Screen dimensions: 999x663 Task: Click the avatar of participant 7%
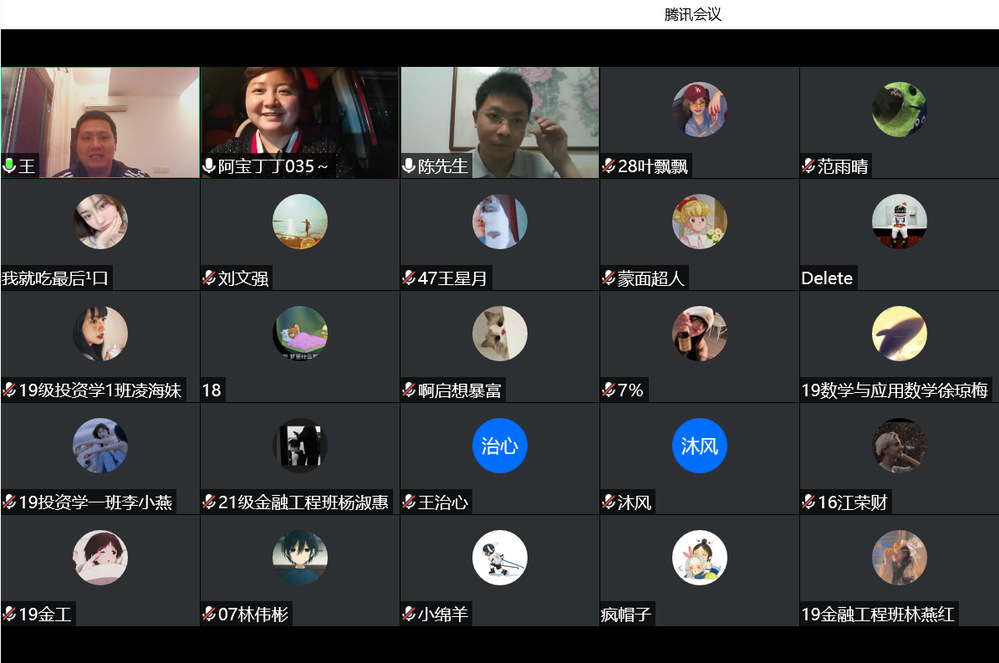click(x=700, y=334)
